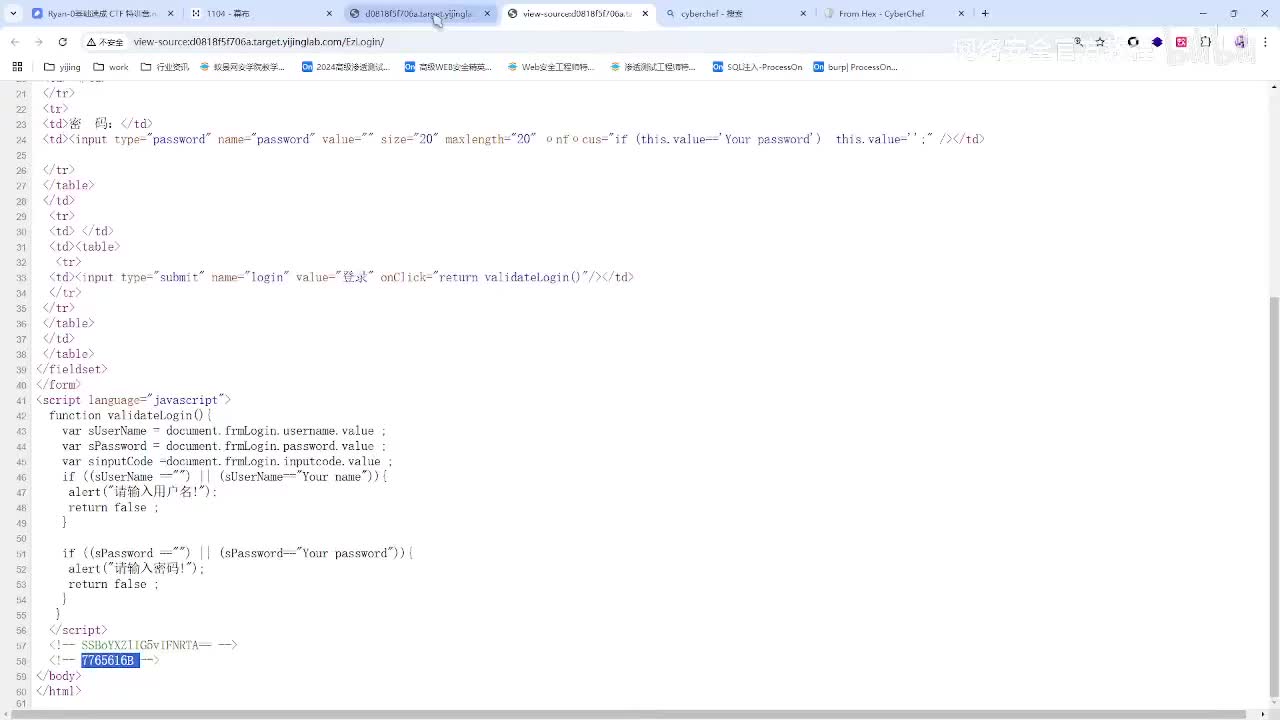The height and width of the screenshot is (720, 1280).
Task: Open the browser three-dot menu
Action: (x=1265, y=42)
